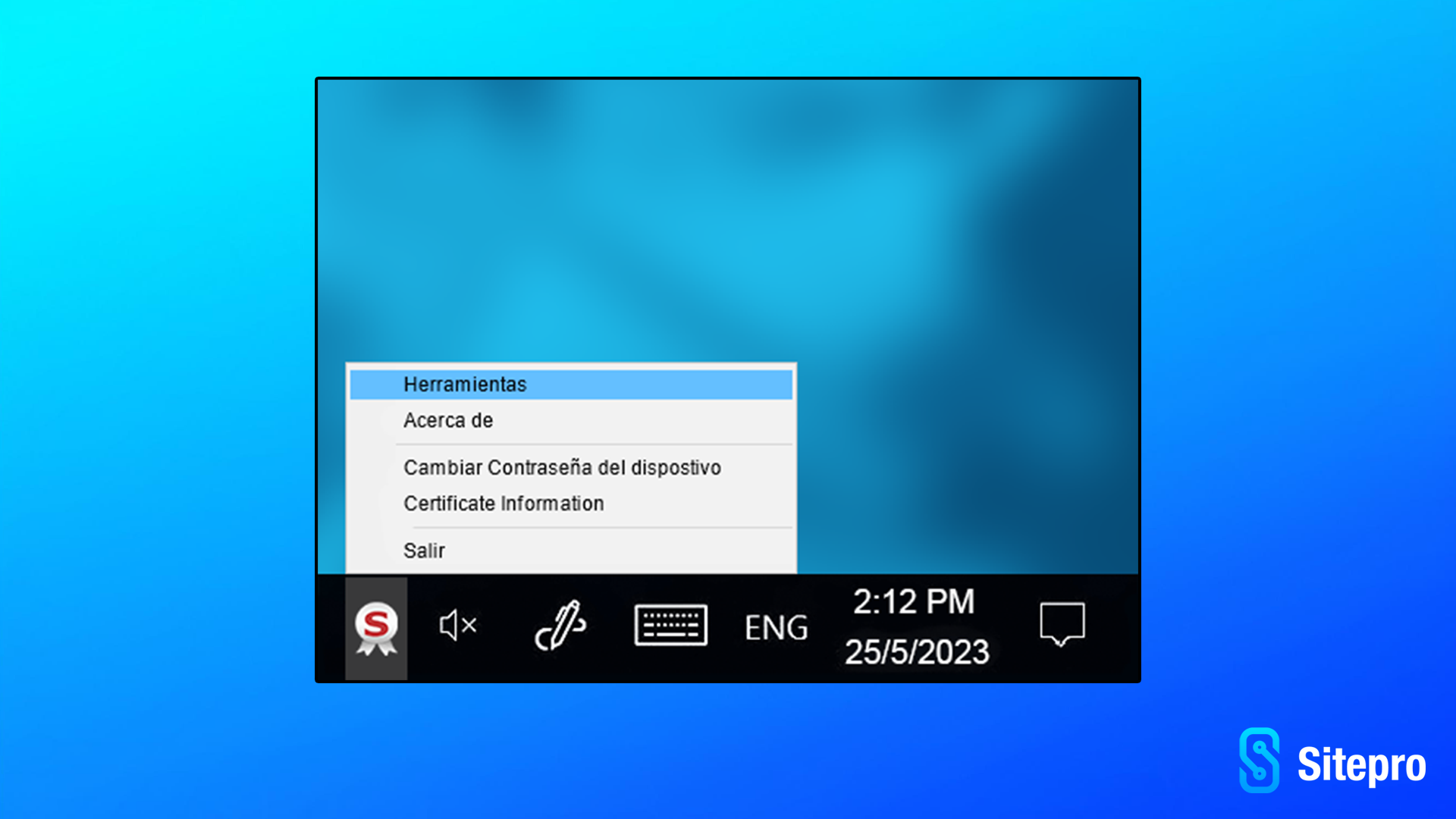Viewport: 1456px width, 819px height.
Task: Click the 25/5/2023 date in the taskbar
Action: pos(917,652)
